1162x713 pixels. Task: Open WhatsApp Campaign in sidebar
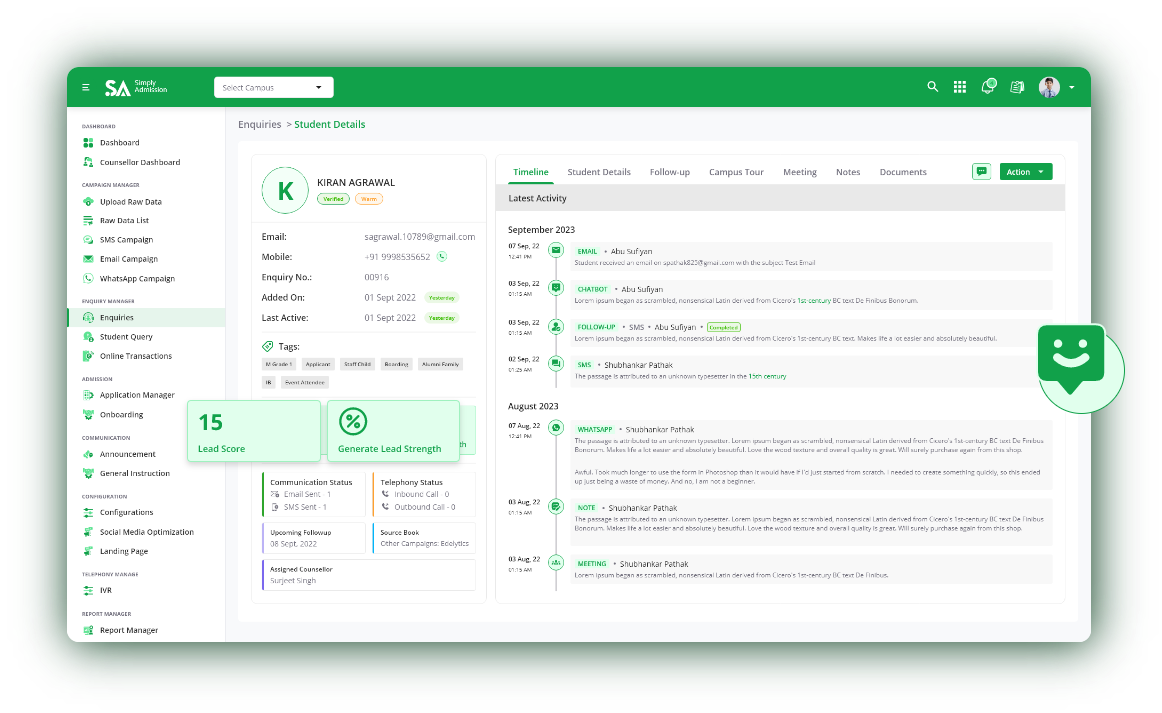coord(136,279)
